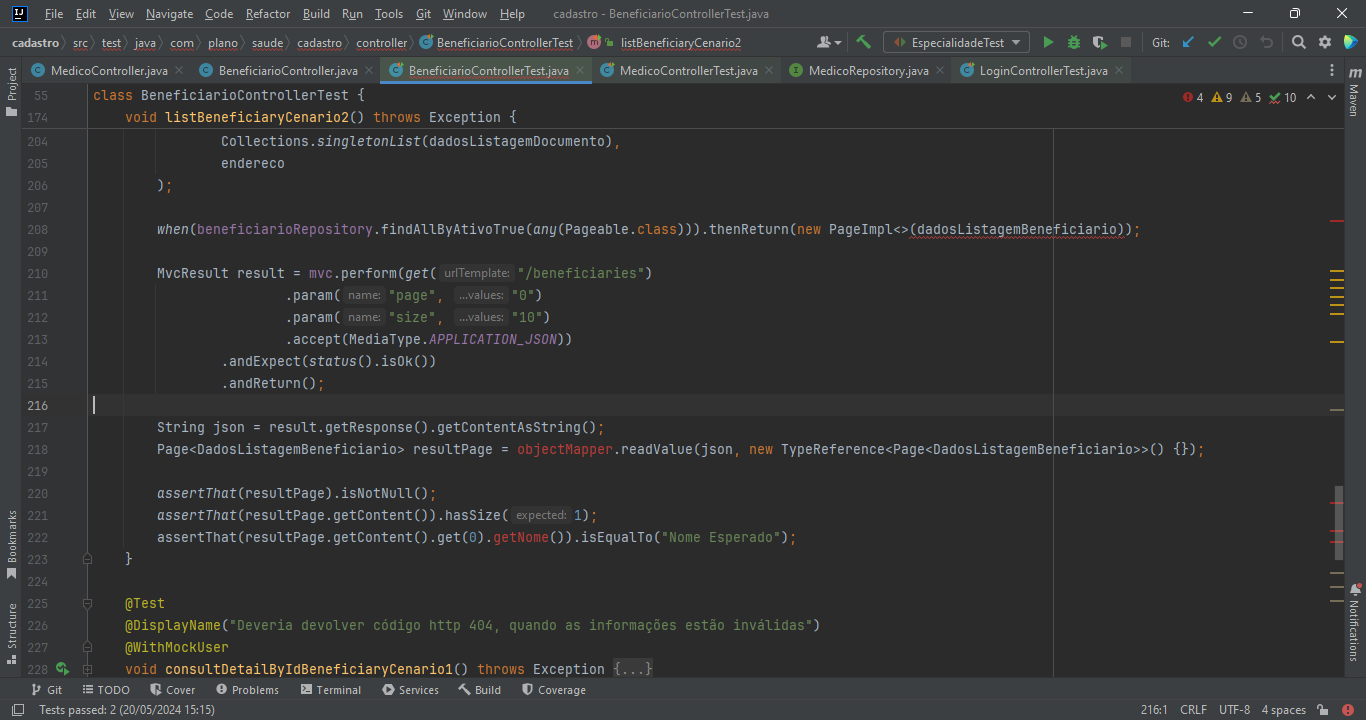Open the Bookmarks tool window
The height and width of the screenshot is (720, 1366).
pos(12,545)
